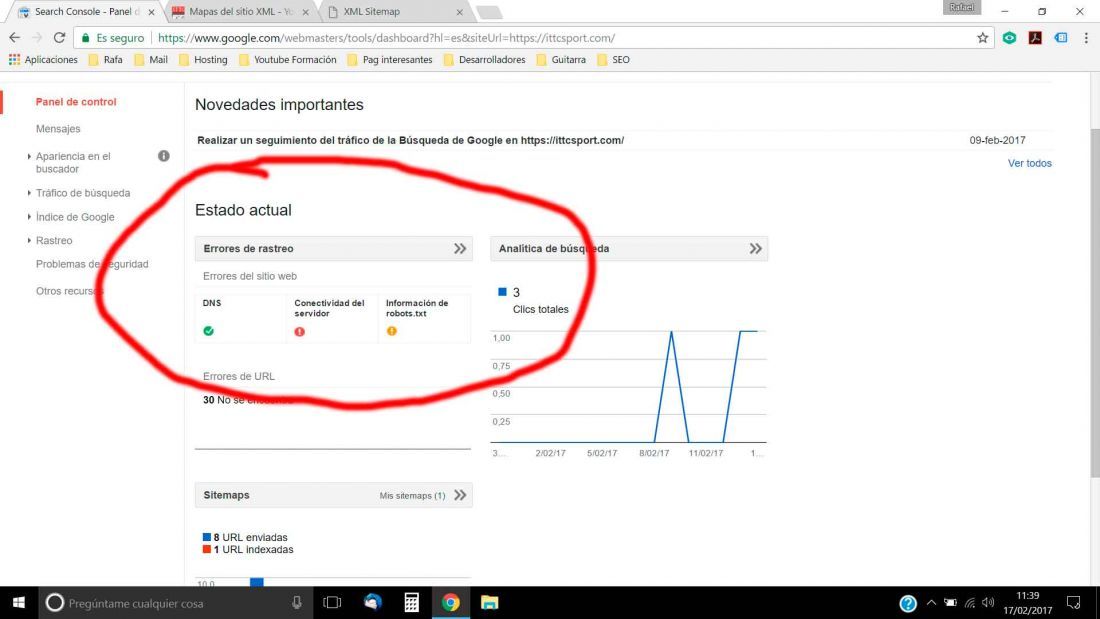Image resolution: width=1100 pixels, height=619 pixels.
Task: Click the Ver todos link
Action: click(x=1029, y=163)
